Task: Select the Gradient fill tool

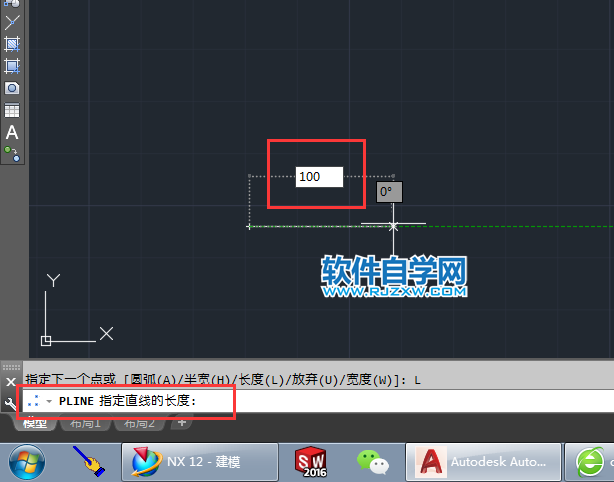Action: (x=12, y=66)
